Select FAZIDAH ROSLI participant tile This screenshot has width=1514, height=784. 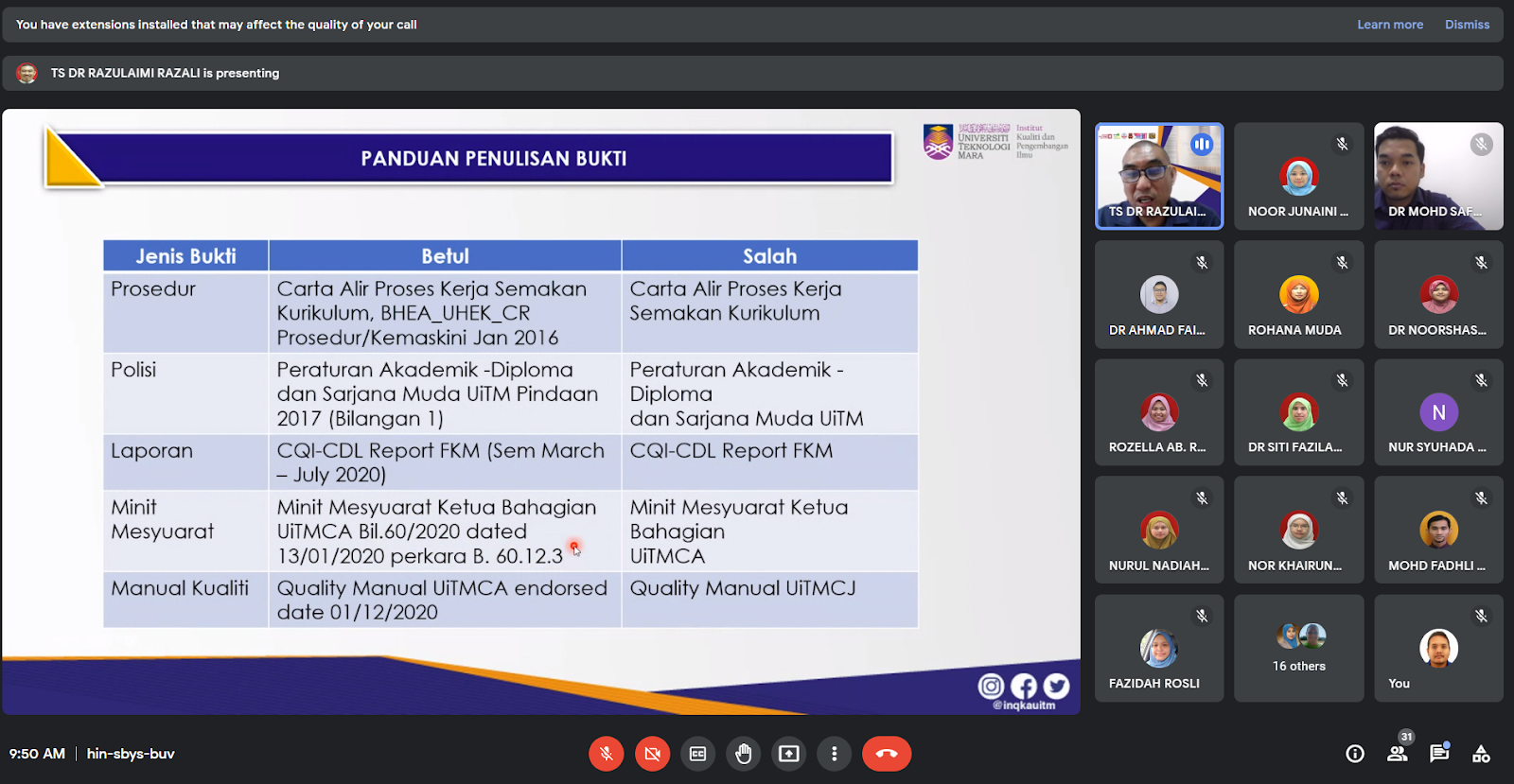[x=1159, y=648]
